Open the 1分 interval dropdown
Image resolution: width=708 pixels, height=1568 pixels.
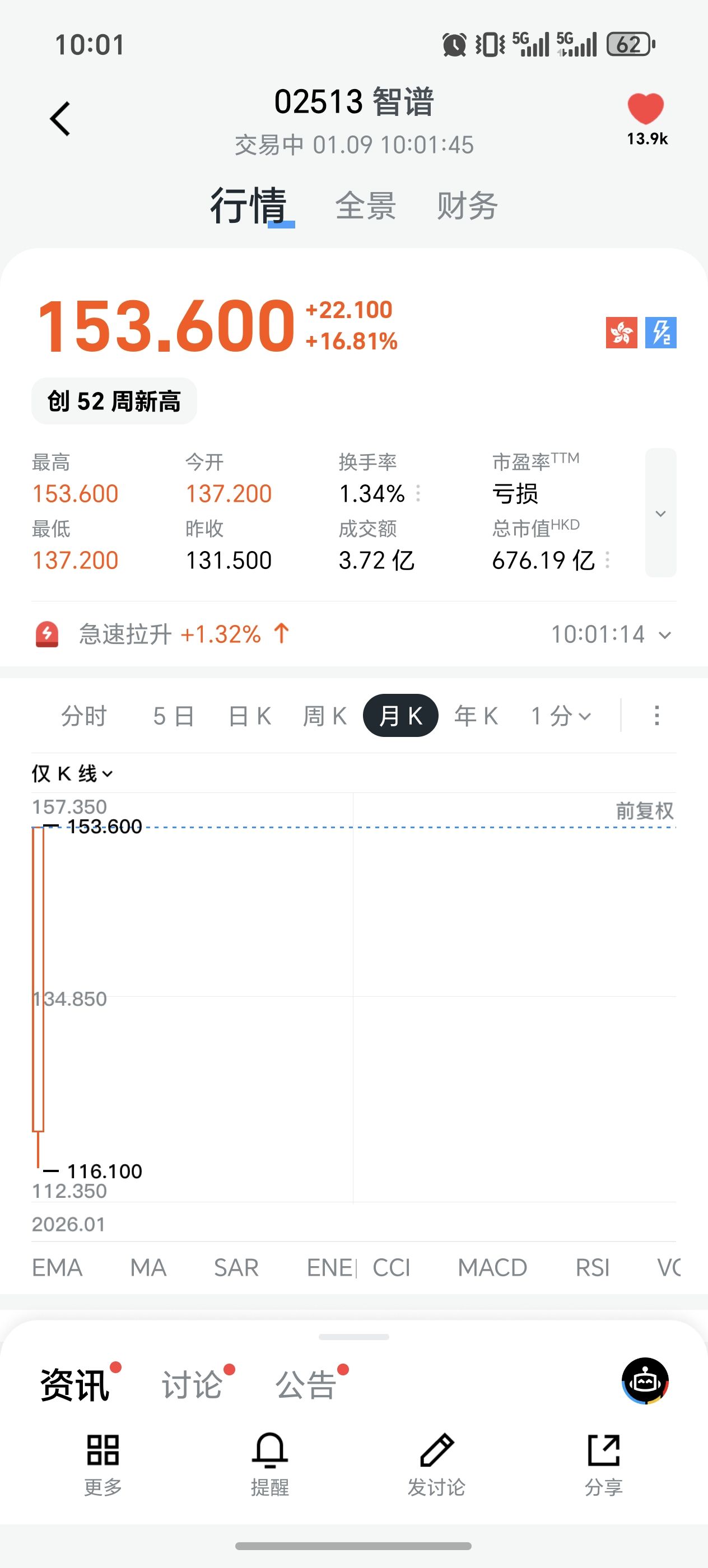click(560, 716)
